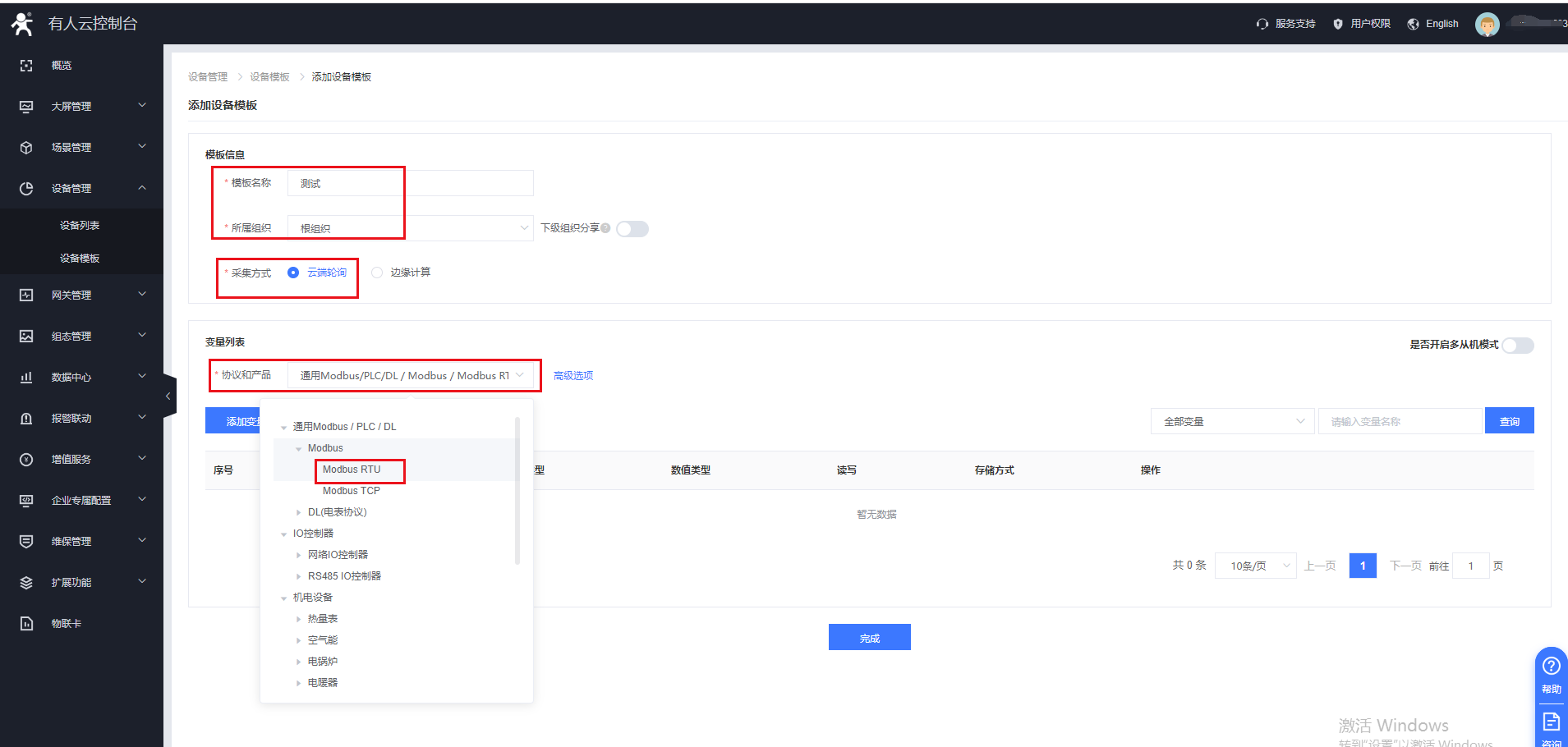This screenshot has height=747, width=1568.
Task: Open the 高级选项 link
Action: point(573,376)
